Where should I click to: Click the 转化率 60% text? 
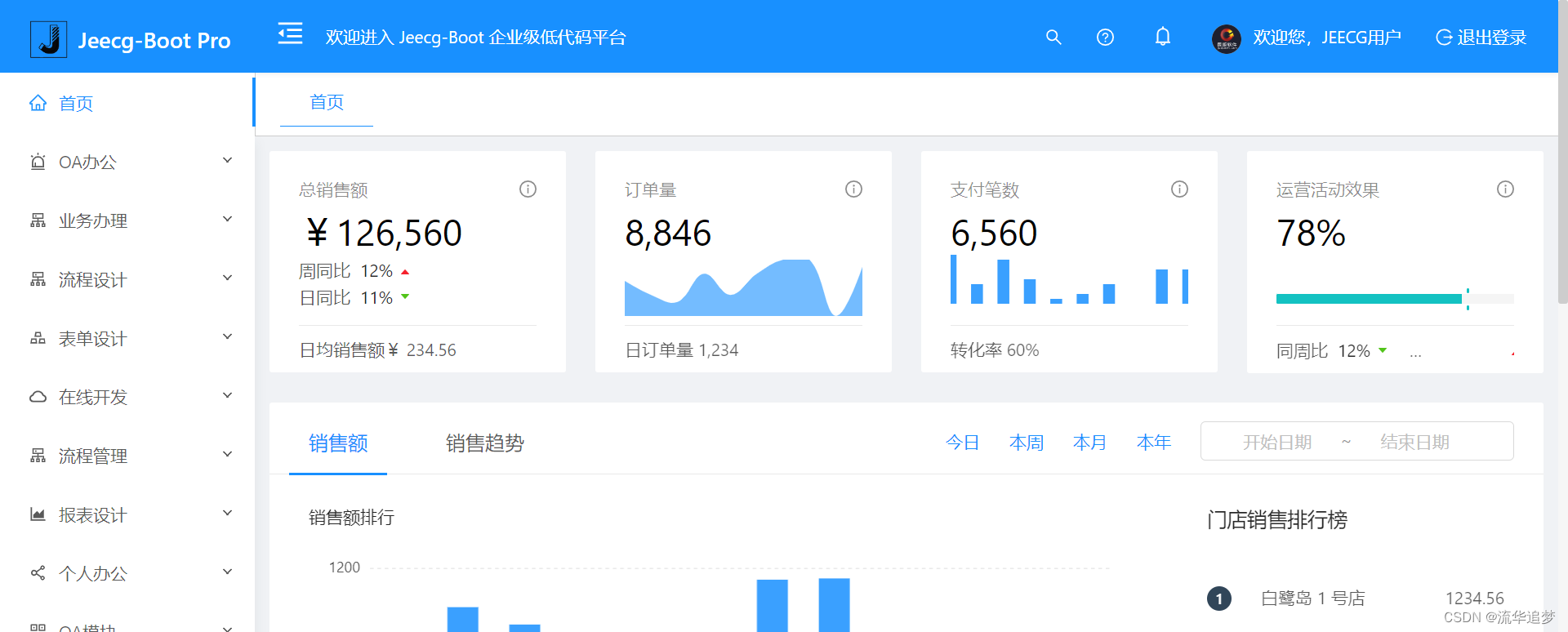coord(995,350)
